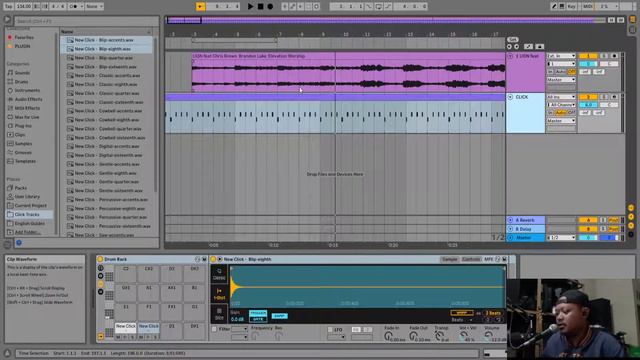Toggle the yellow Follow playback button
The width and height of the screenshot is (640, 360).
coord(200,7)
